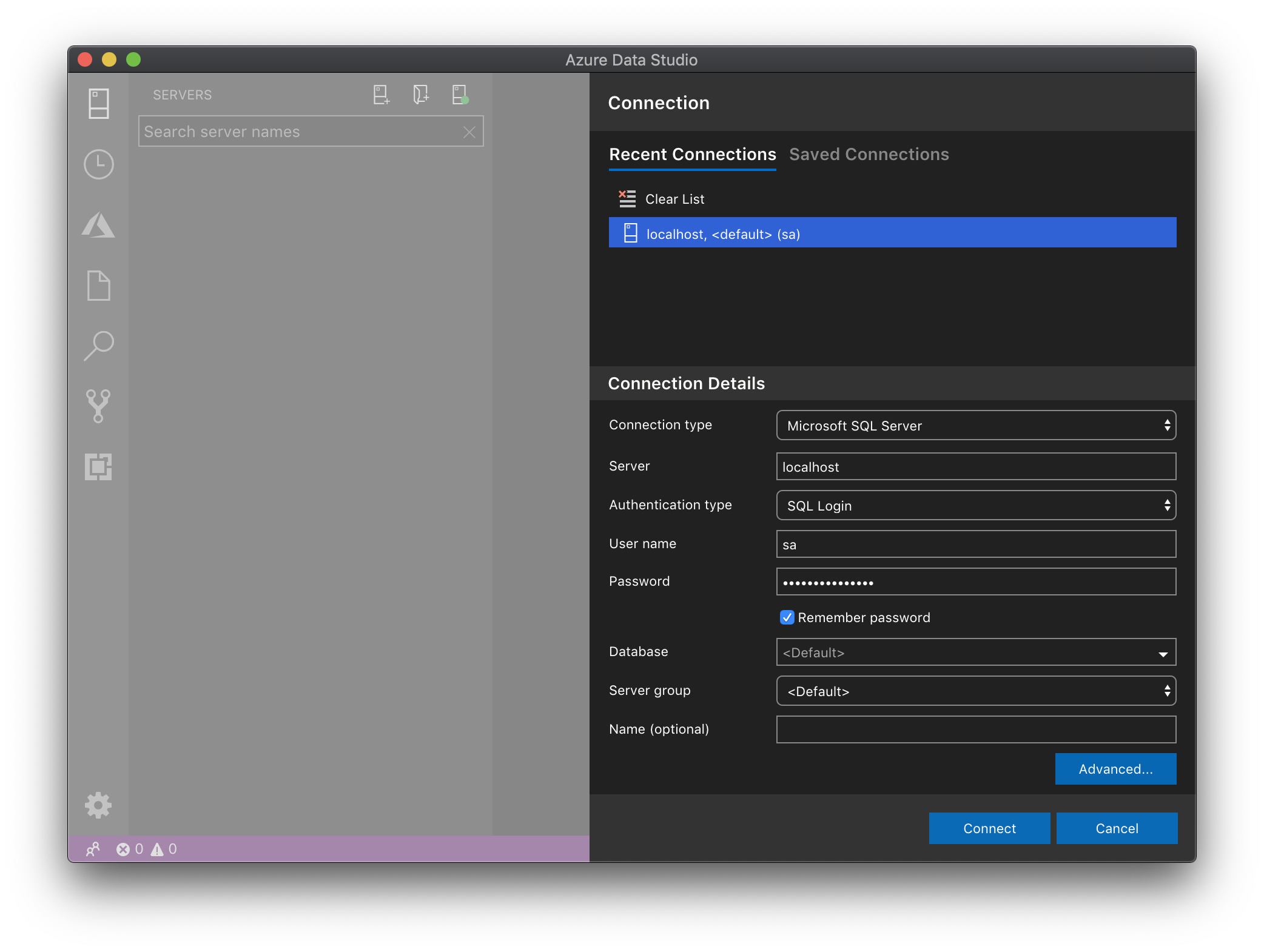Screen dimensions: 1264x952
Task: Click the New Connection toolbar icon
Action: (x=381, y=95)
